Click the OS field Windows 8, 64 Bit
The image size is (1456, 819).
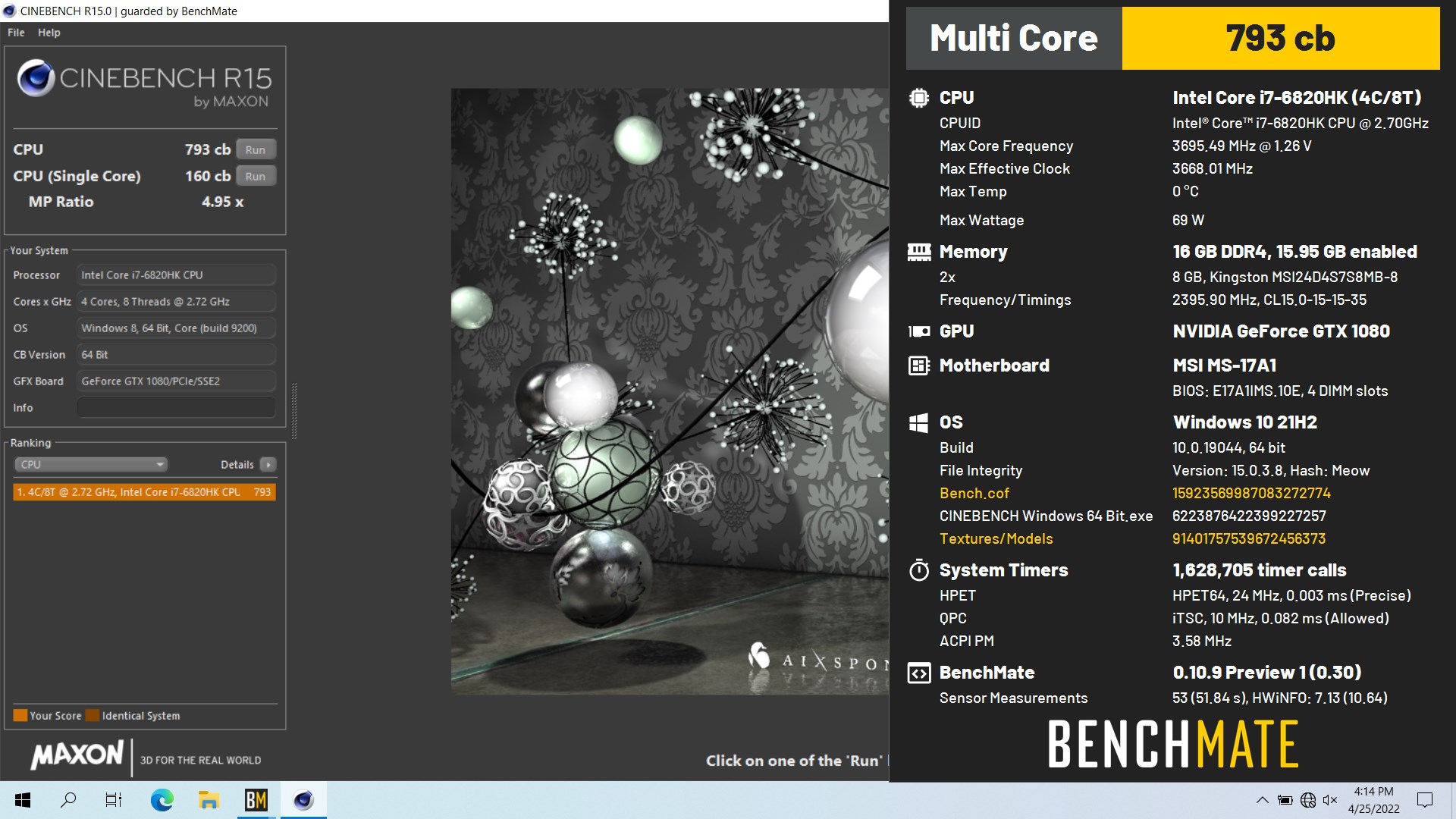click(x=175, y=328)
